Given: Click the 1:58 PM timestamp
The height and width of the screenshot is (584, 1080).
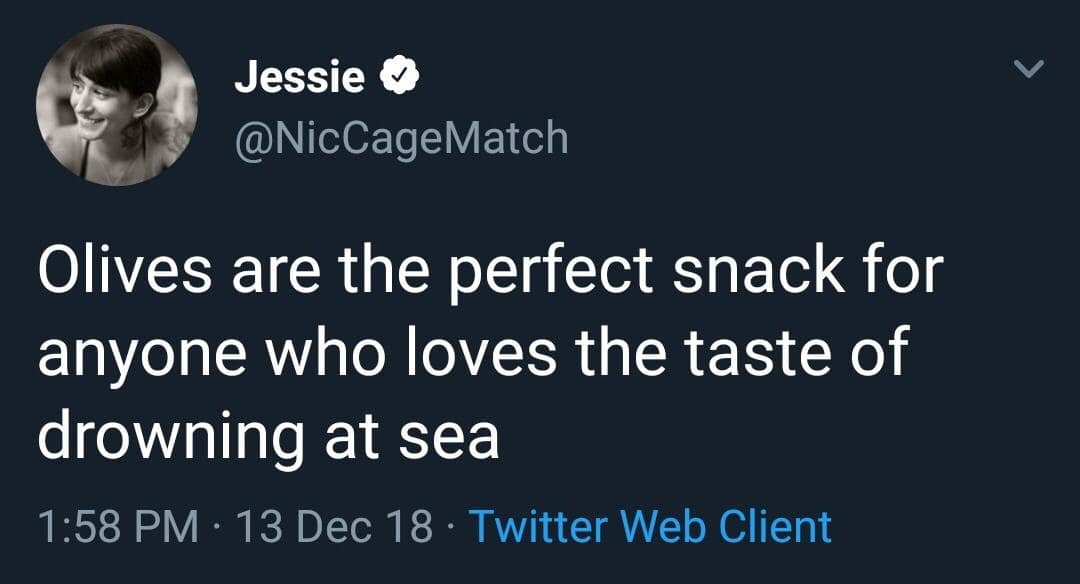Looking at the screenshot, I should pos(117,526).
